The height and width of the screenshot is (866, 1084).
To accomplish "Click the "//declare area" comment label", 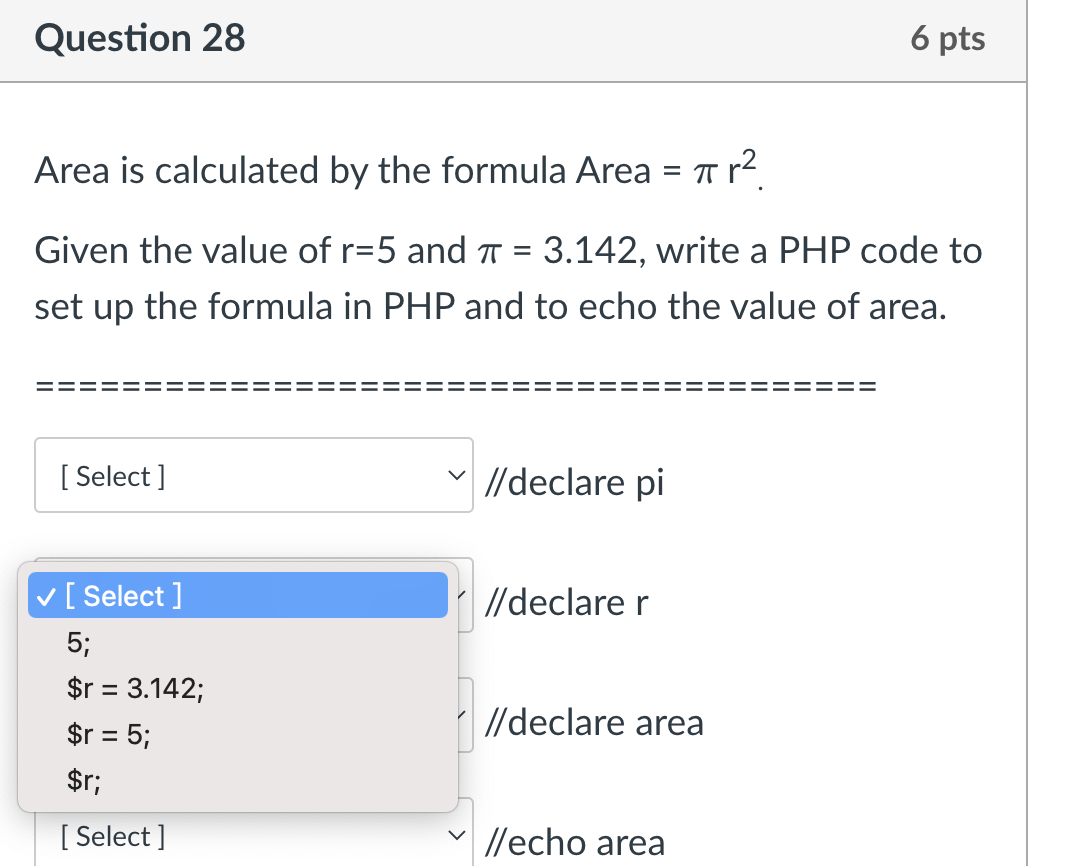I will (x=595, y=722).
